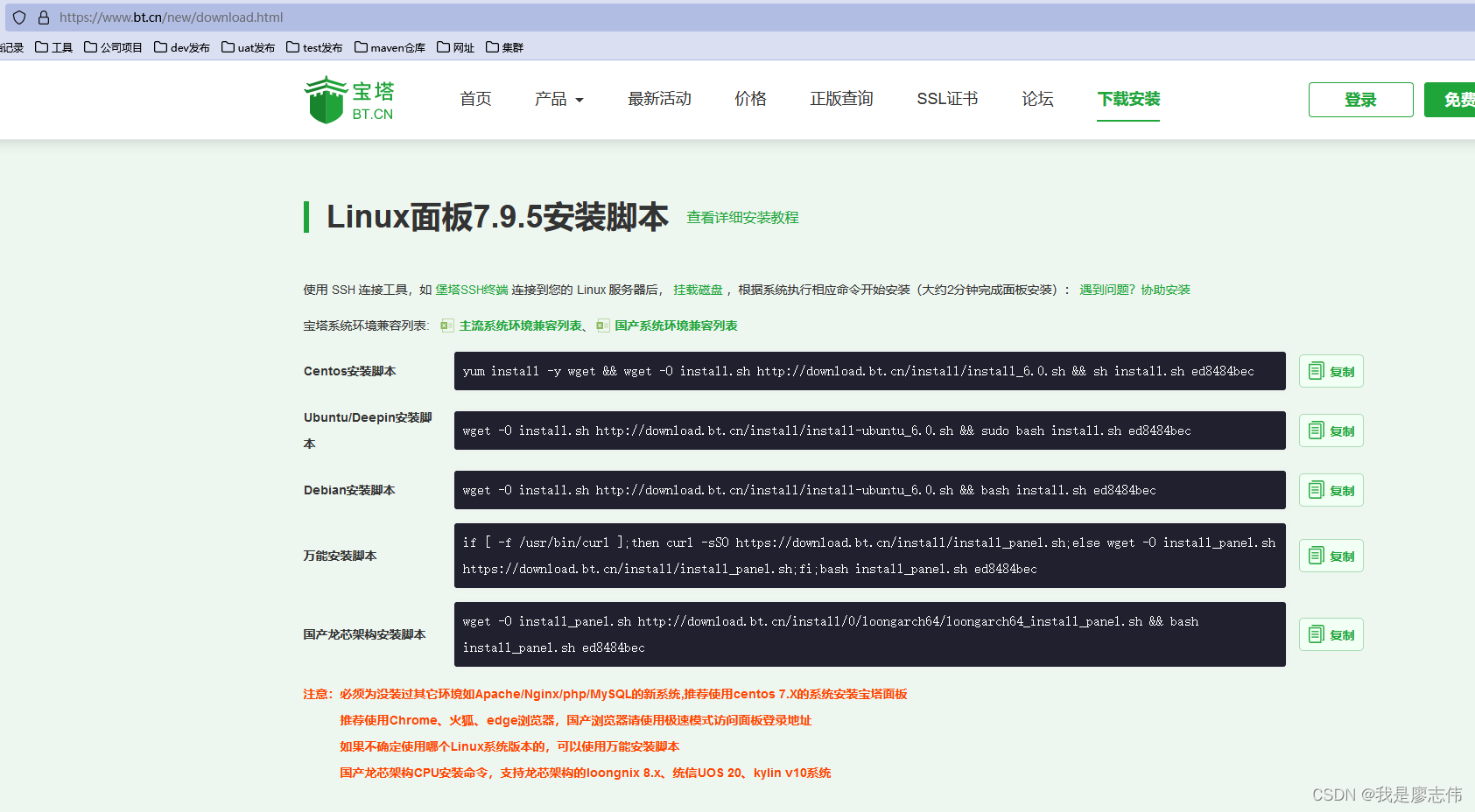The height and width of the screenshot is (812, 1475).
Task: Open 挂载磁盘 link
Action: (698, 290)
